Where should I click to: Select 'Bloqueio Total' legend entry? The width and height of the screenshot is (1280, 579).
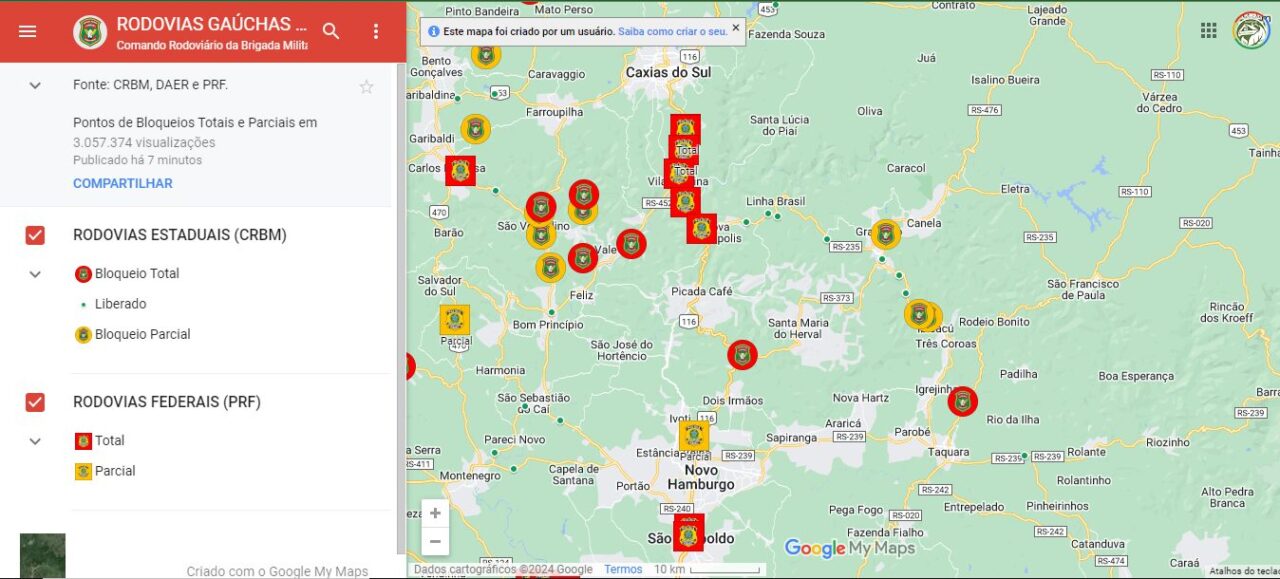pyautogui.click(x=127, y=273)
